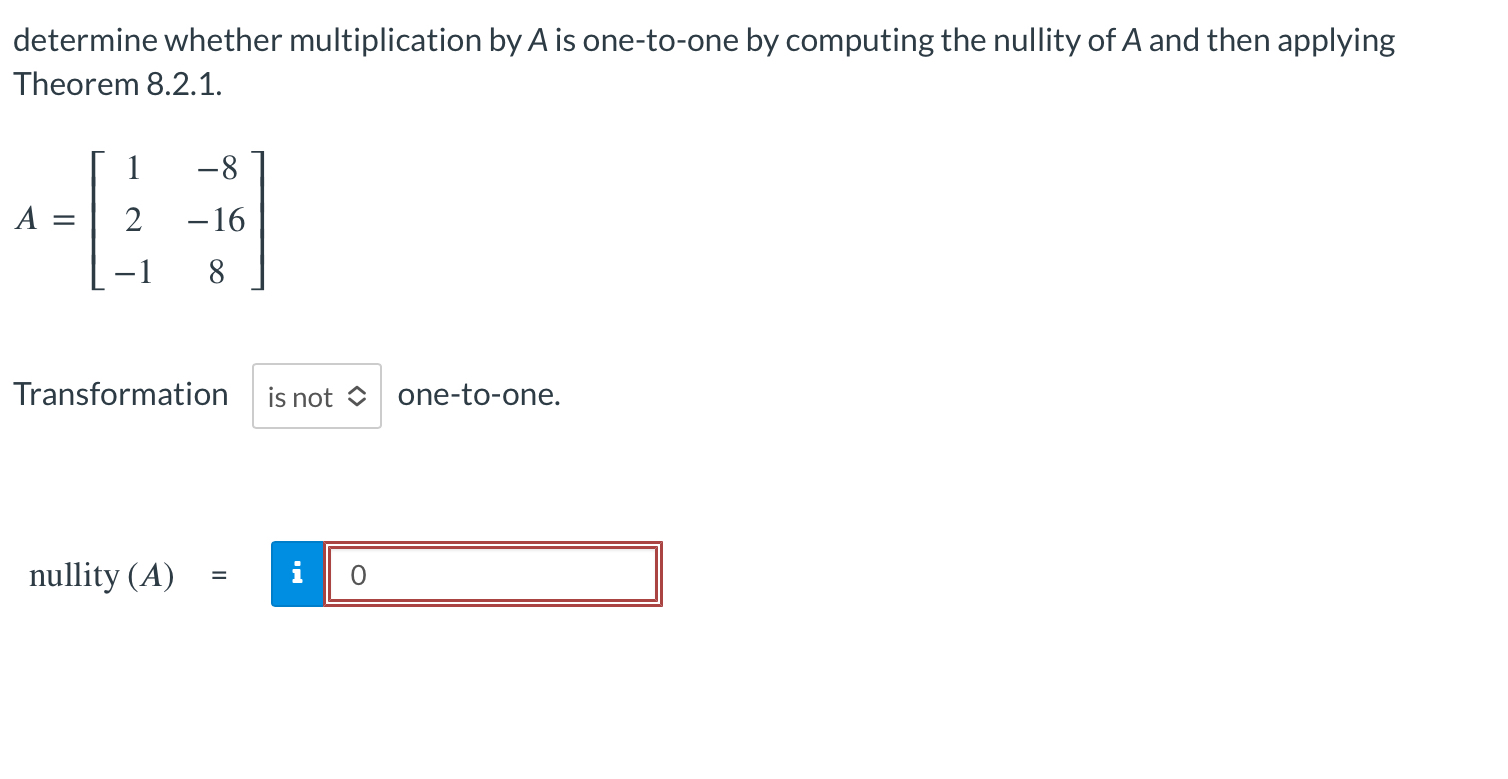This screenshot has width=1508, height=779.
Task: Click the blue info icon next to nullity answer
Action: click(x=296, y=573)
